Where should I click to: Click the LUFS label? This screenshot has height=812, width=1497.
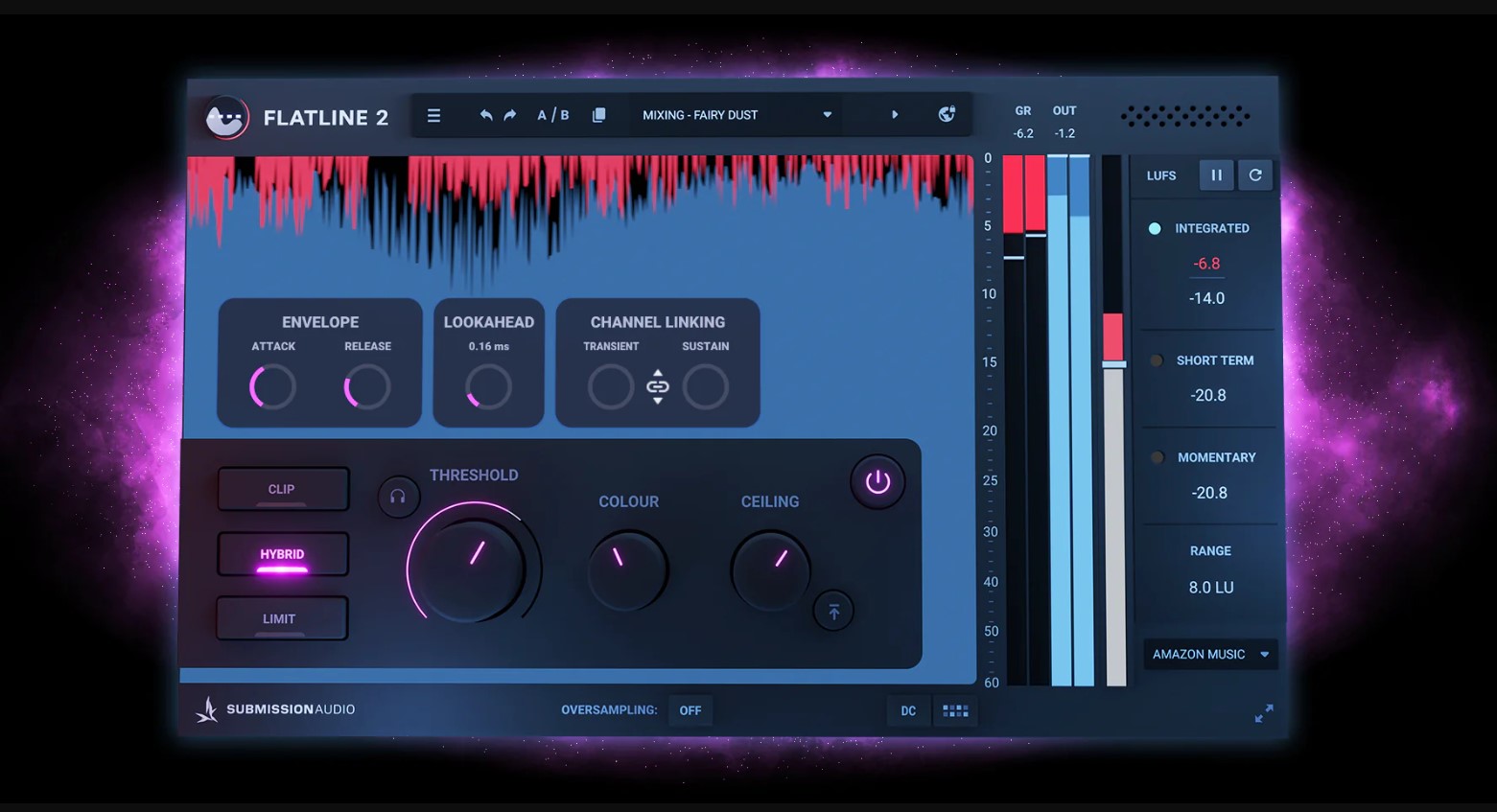(1161, 175)
